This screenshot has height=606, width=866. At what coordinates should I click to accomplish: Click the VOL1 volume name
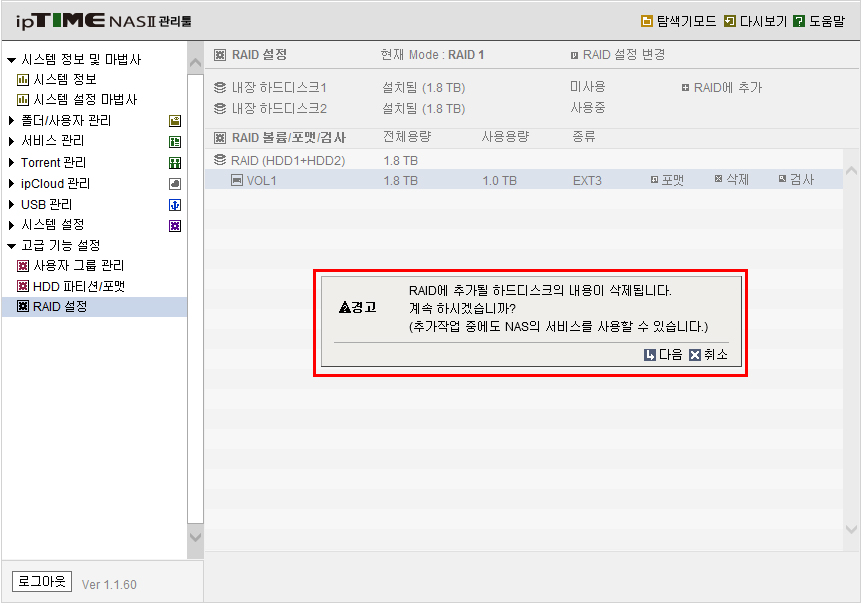coord(262,181)
